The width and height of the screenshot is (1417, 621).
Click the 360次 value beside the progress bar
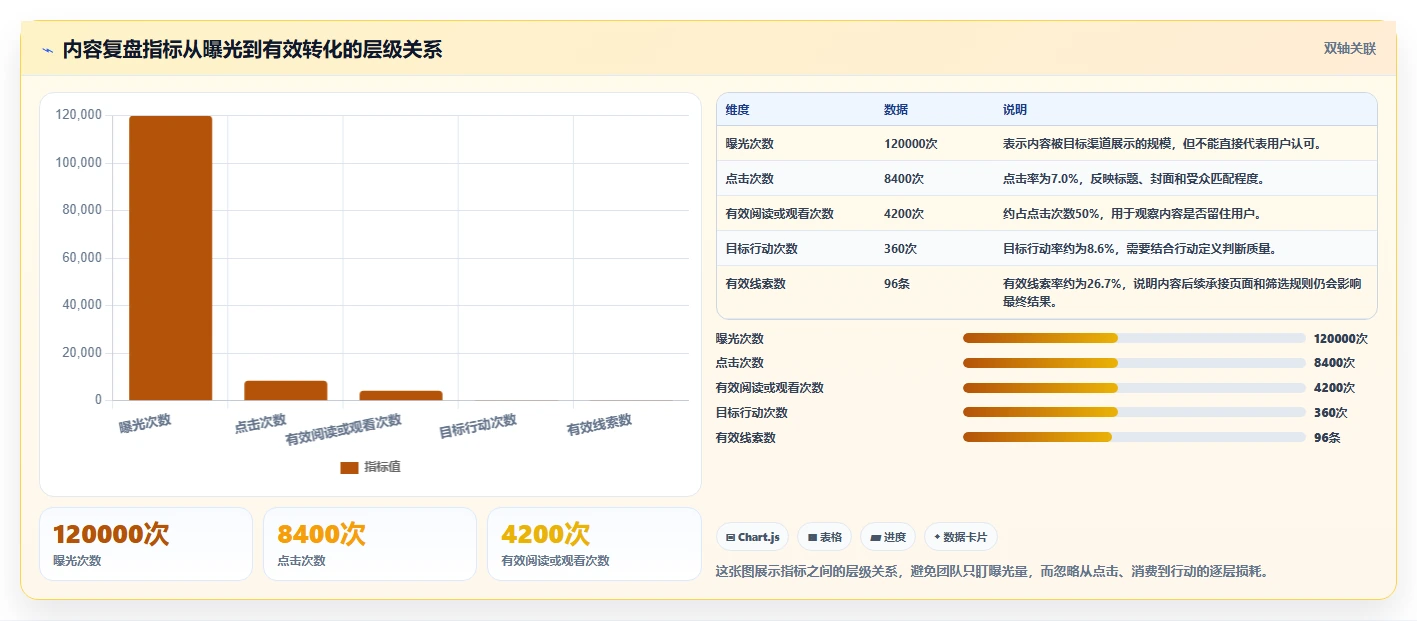tap(1331, 412)
